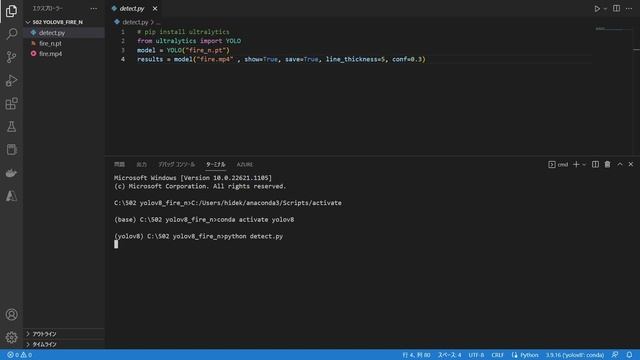Switch to the デバッグ コンソール tab
This screenshot has height=360, width=640.
tap(176, 164)
